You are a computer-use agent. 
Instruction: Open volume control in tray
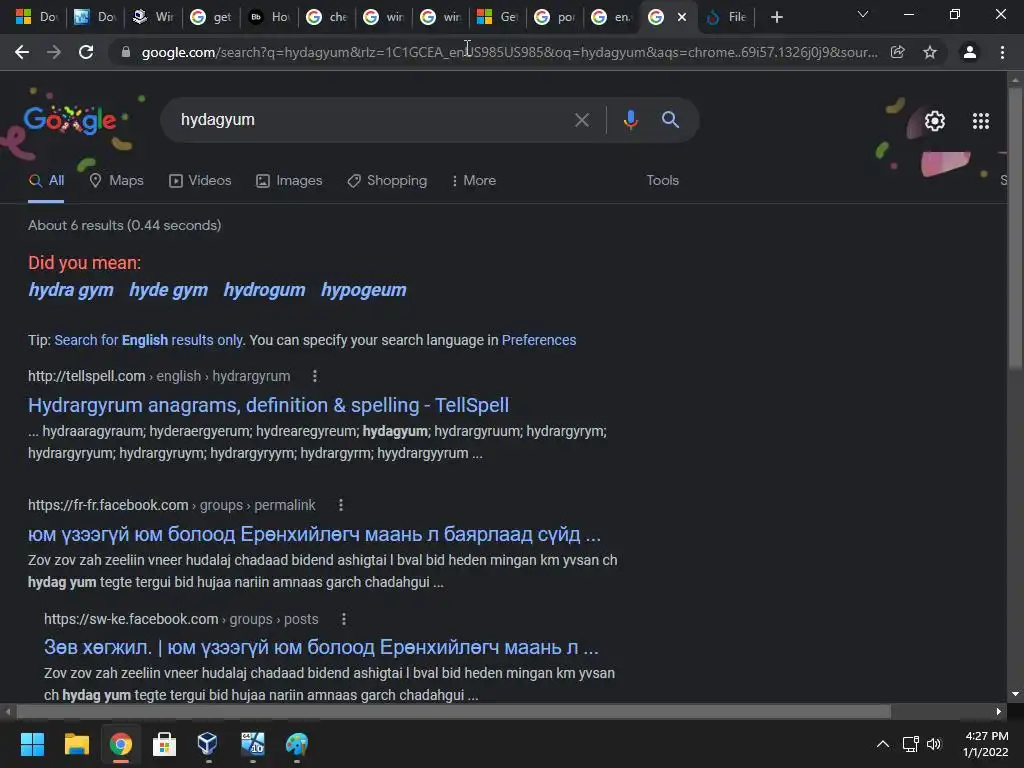tap(935, 744)
